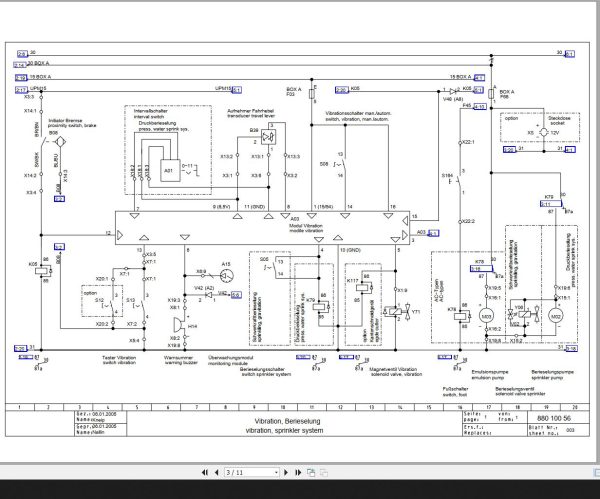Click the 'Emulsionspumpe' caption
The width and height of the screenshot is (600, 499).
click(490, 372)
